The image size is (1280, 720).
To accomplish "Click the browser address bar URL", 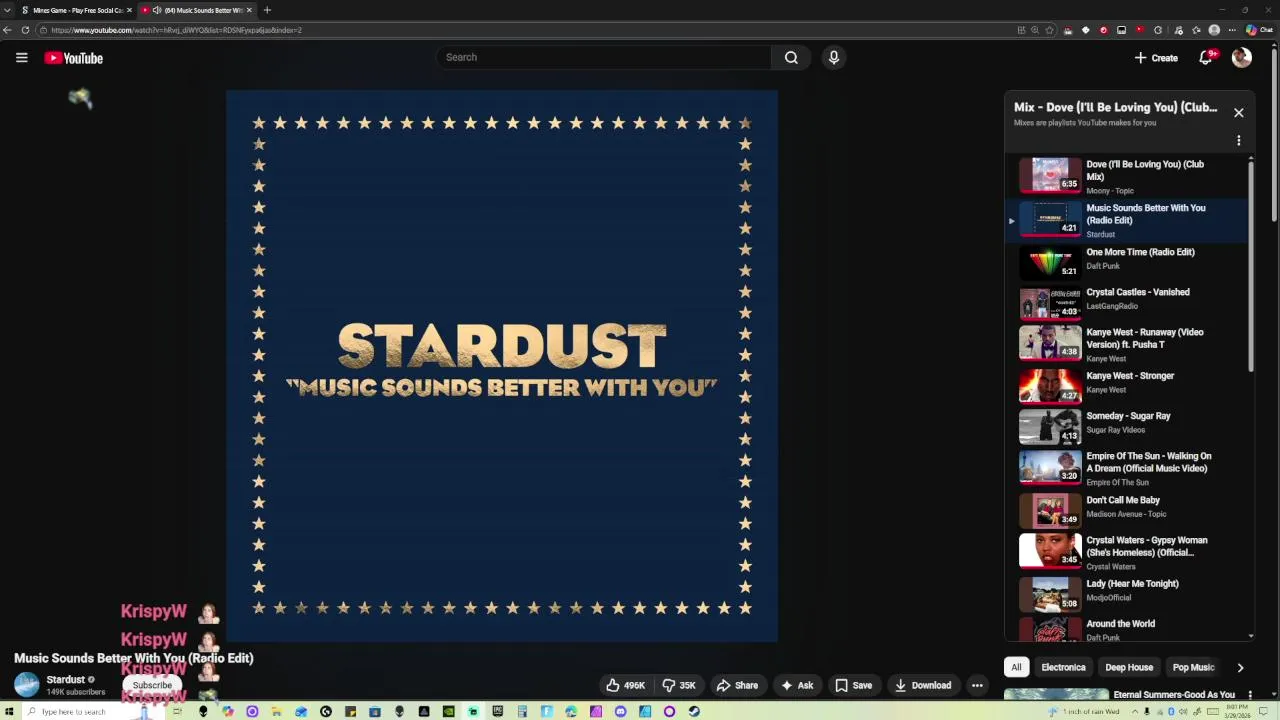I will pos(176,30).
